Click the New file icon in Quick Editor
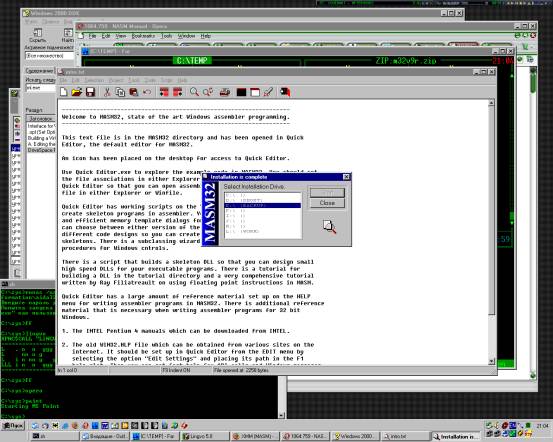Image resolution: width=553 pixels, height=442 pixels. 64,92
